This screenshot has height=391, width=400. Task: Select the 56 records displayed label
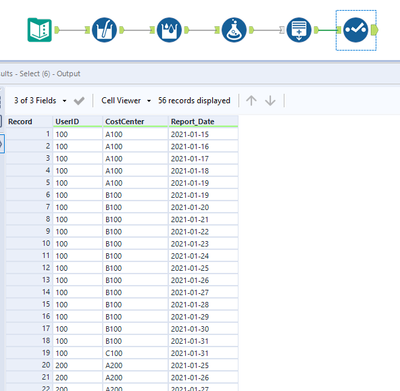pos(194,100)
